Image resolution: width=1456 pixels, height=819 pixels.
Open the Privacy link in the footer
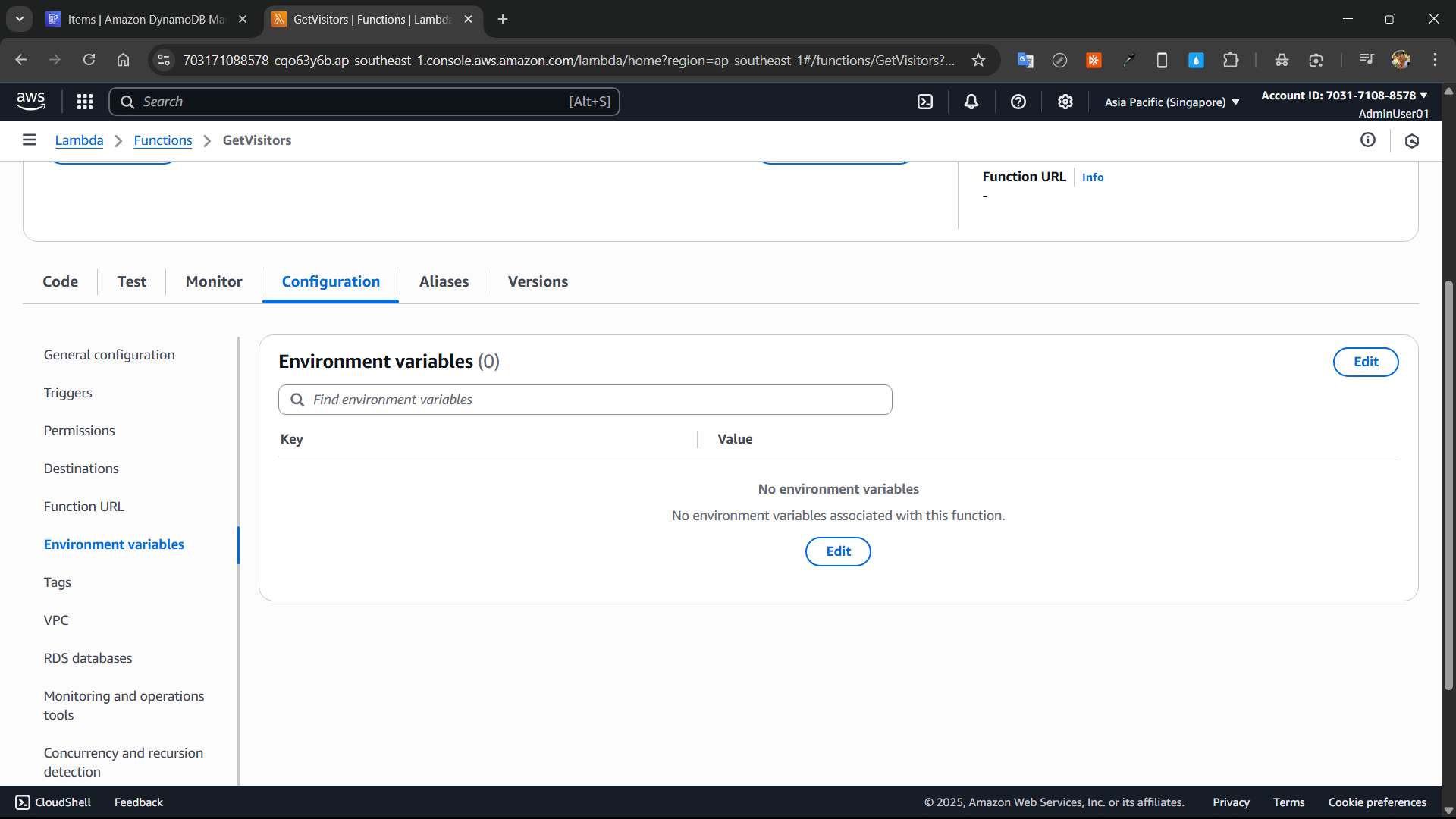(1231, 802)
